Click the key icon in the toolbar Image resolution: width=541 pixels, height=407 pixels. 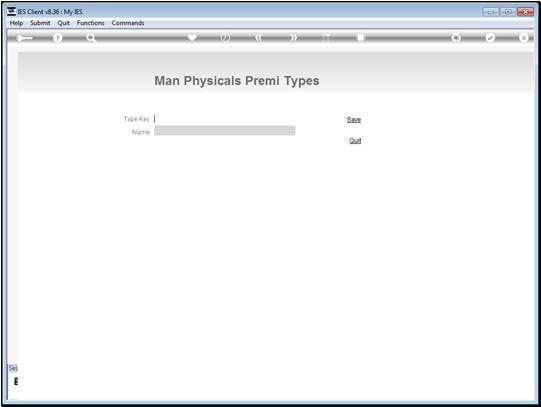coord(24,38)
